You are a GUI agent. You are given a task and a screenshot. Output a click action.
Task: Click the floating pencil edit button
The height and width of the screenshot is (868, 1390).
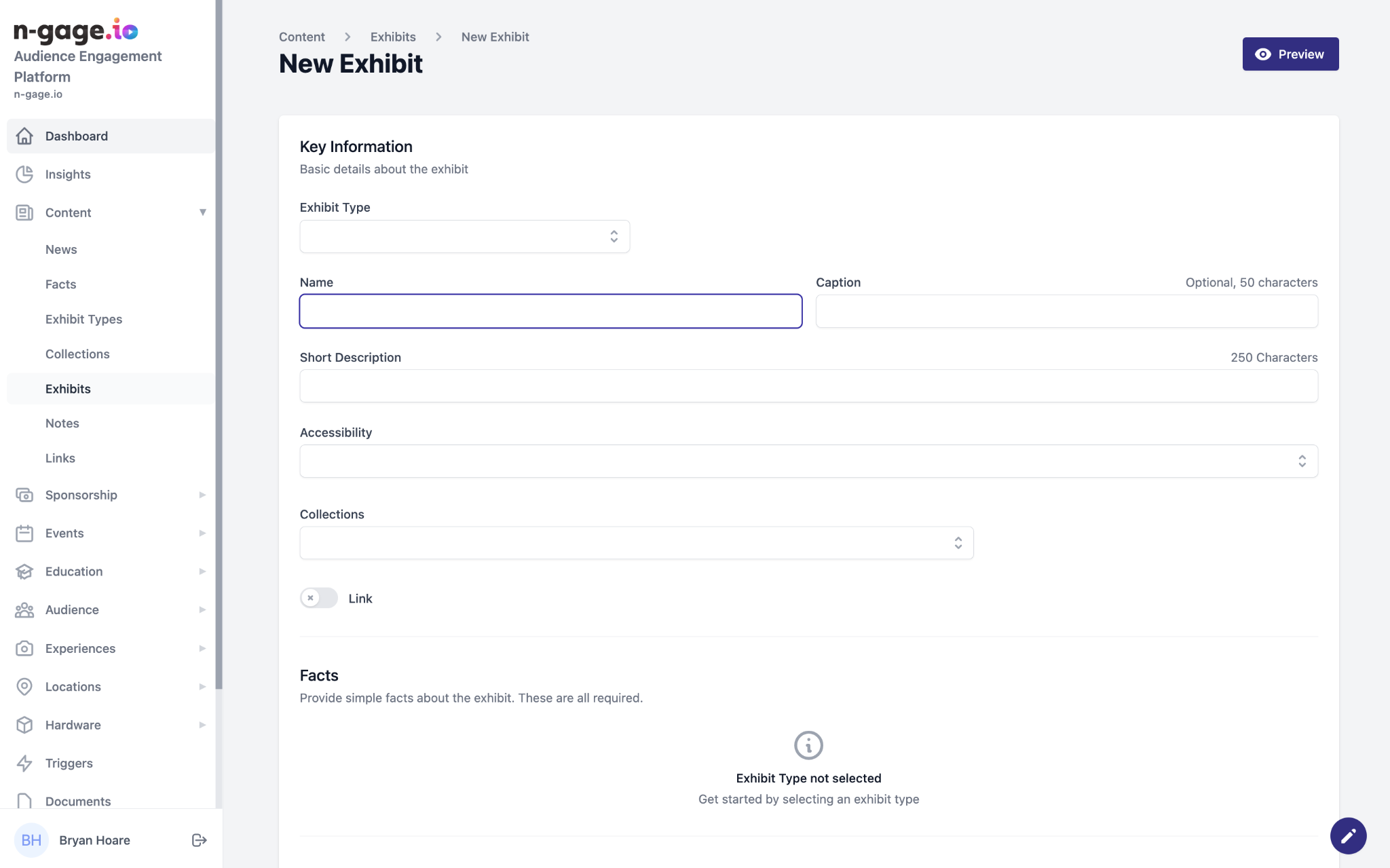click(x=1348, y=835)
